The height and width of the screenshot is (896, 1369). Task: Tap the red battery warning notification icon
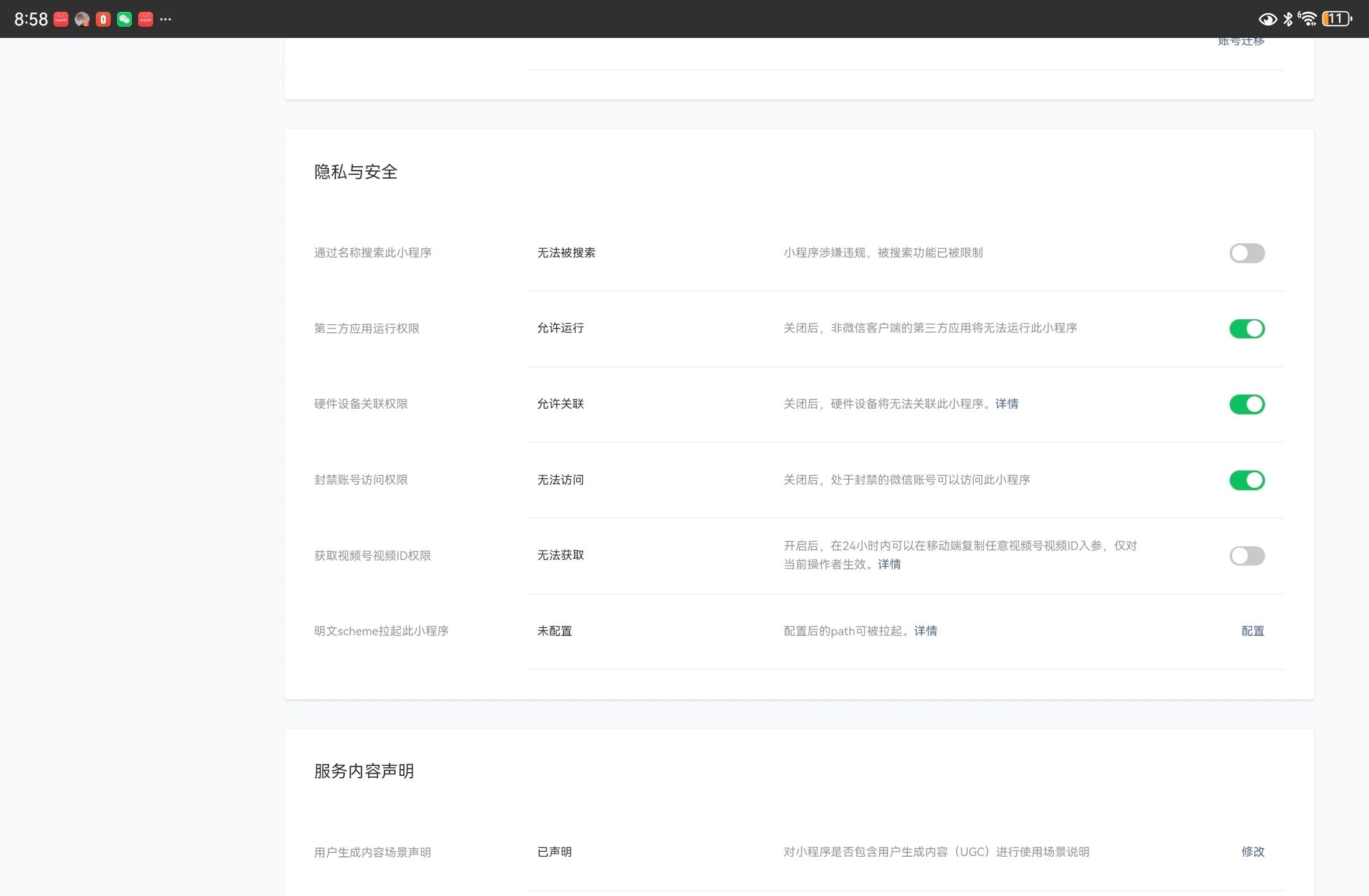coord(103,19)
